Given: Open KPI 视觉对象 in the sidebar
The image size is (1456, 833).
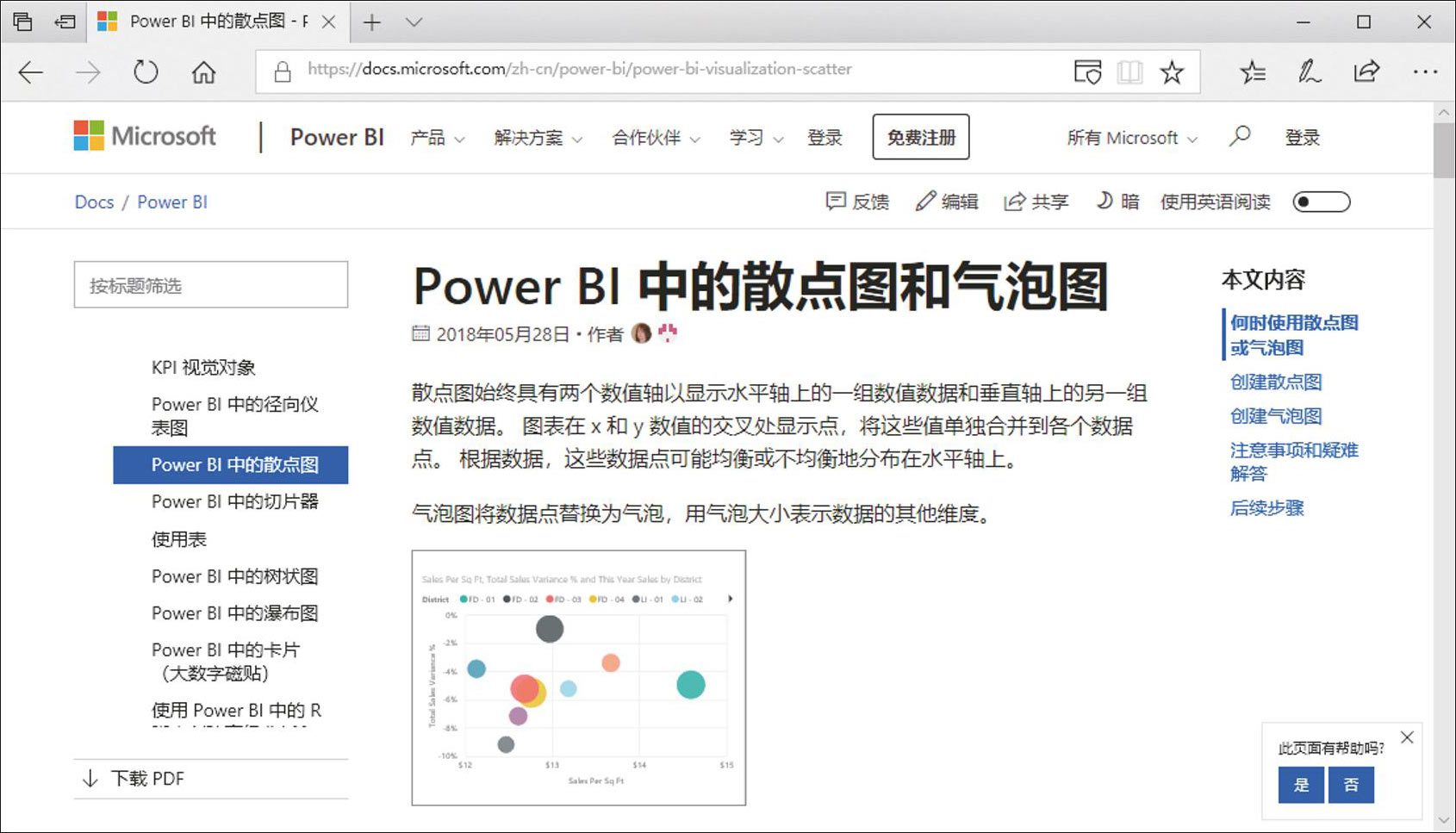Looking at the screenshot, I should point(203,368).
